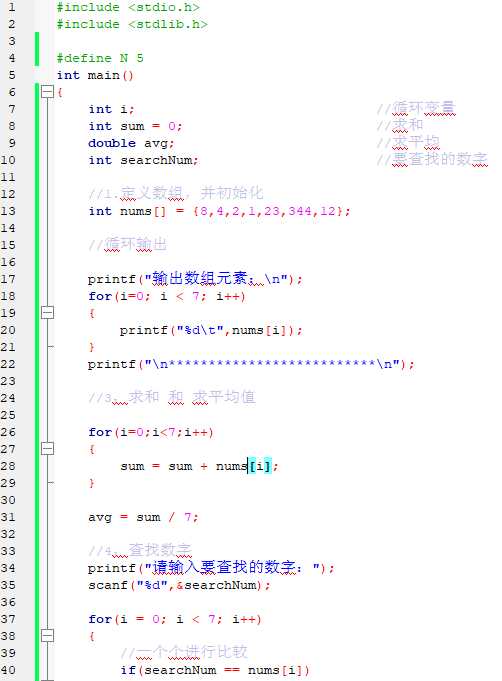Click the comment on line 12

[176, 193]
